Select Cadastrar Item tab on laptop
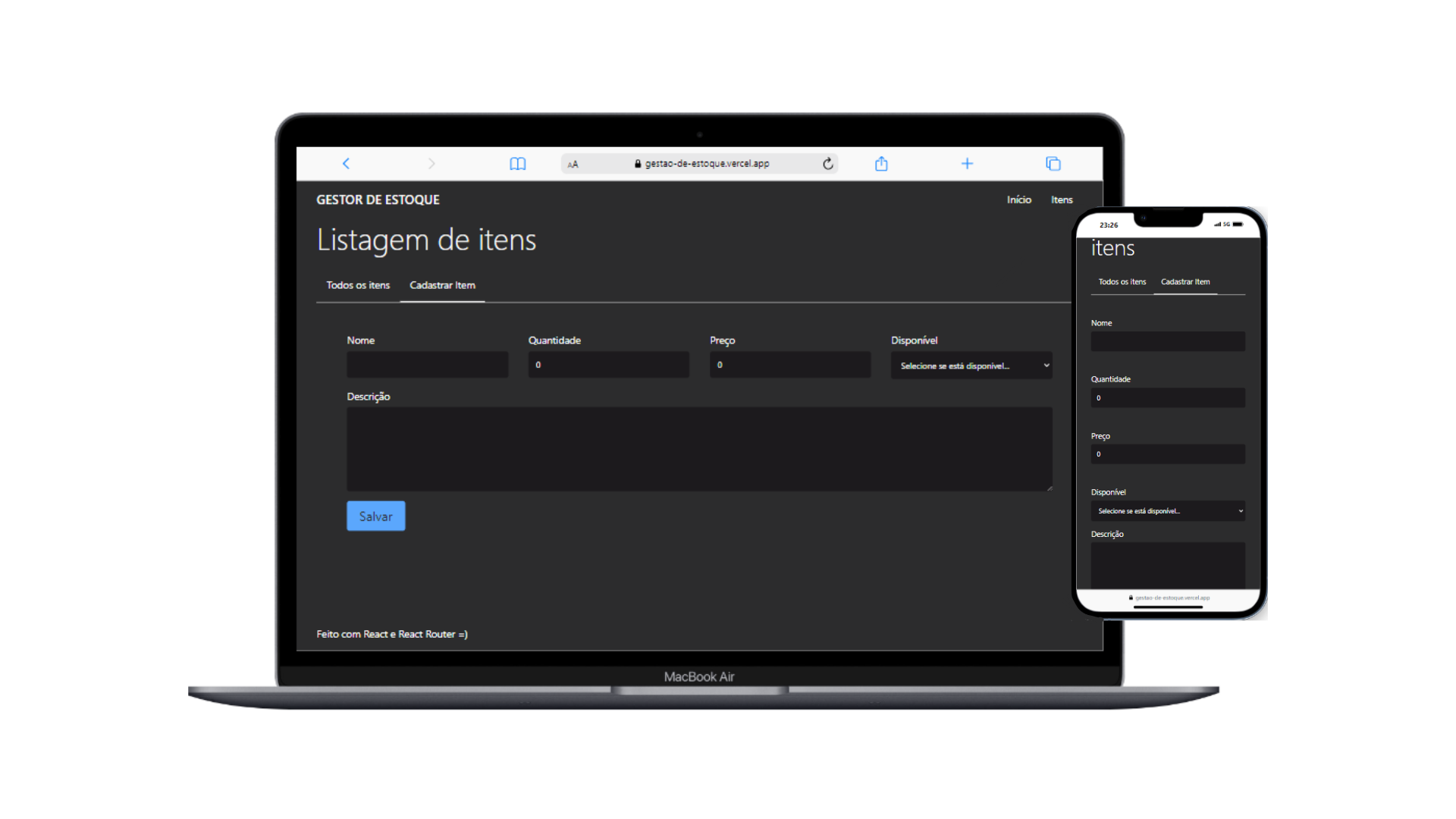Viewport: 1456px width, 819px height. click(x=442, y=285)
